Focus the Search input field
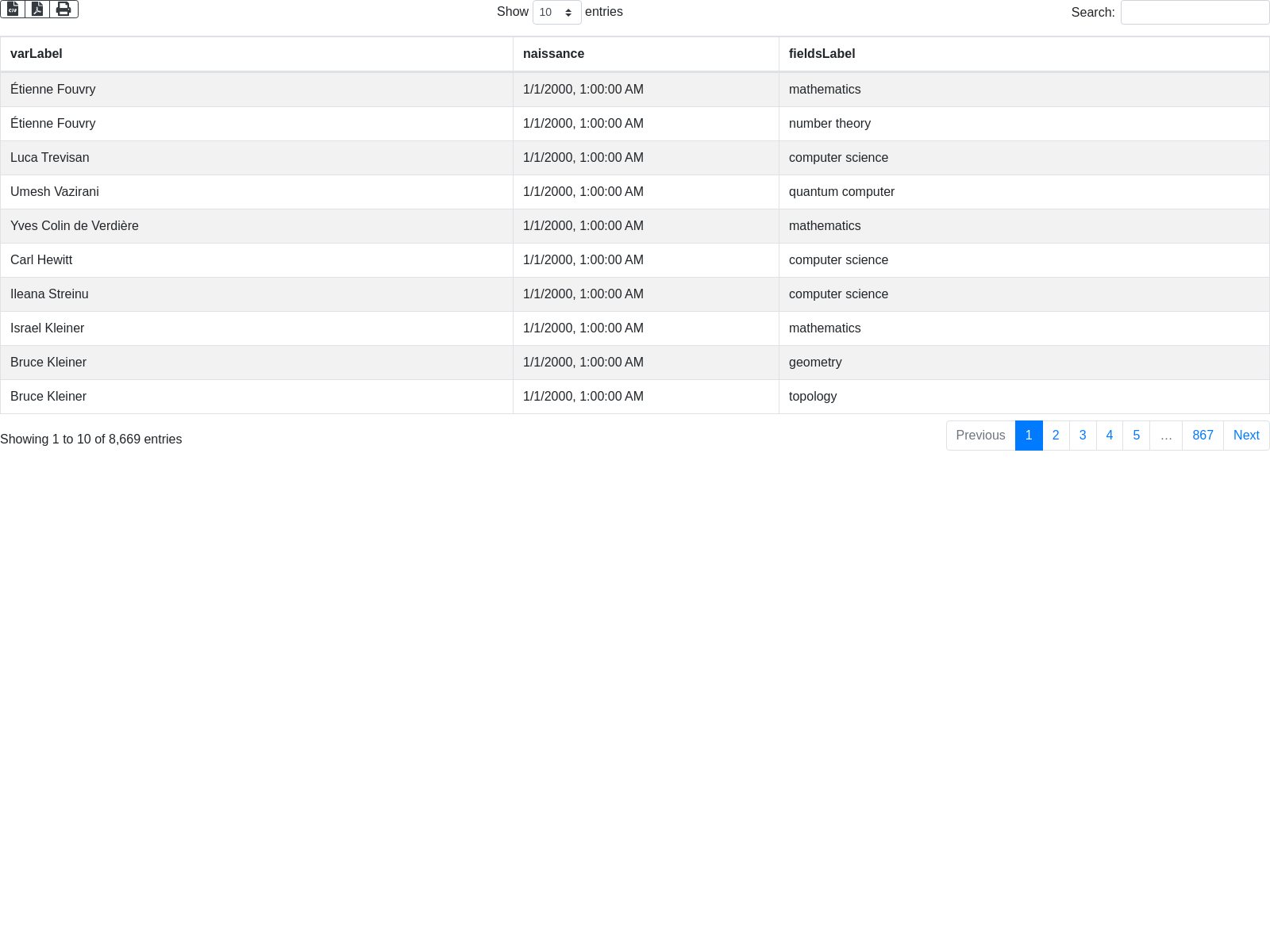 (x=1195, y=13)
